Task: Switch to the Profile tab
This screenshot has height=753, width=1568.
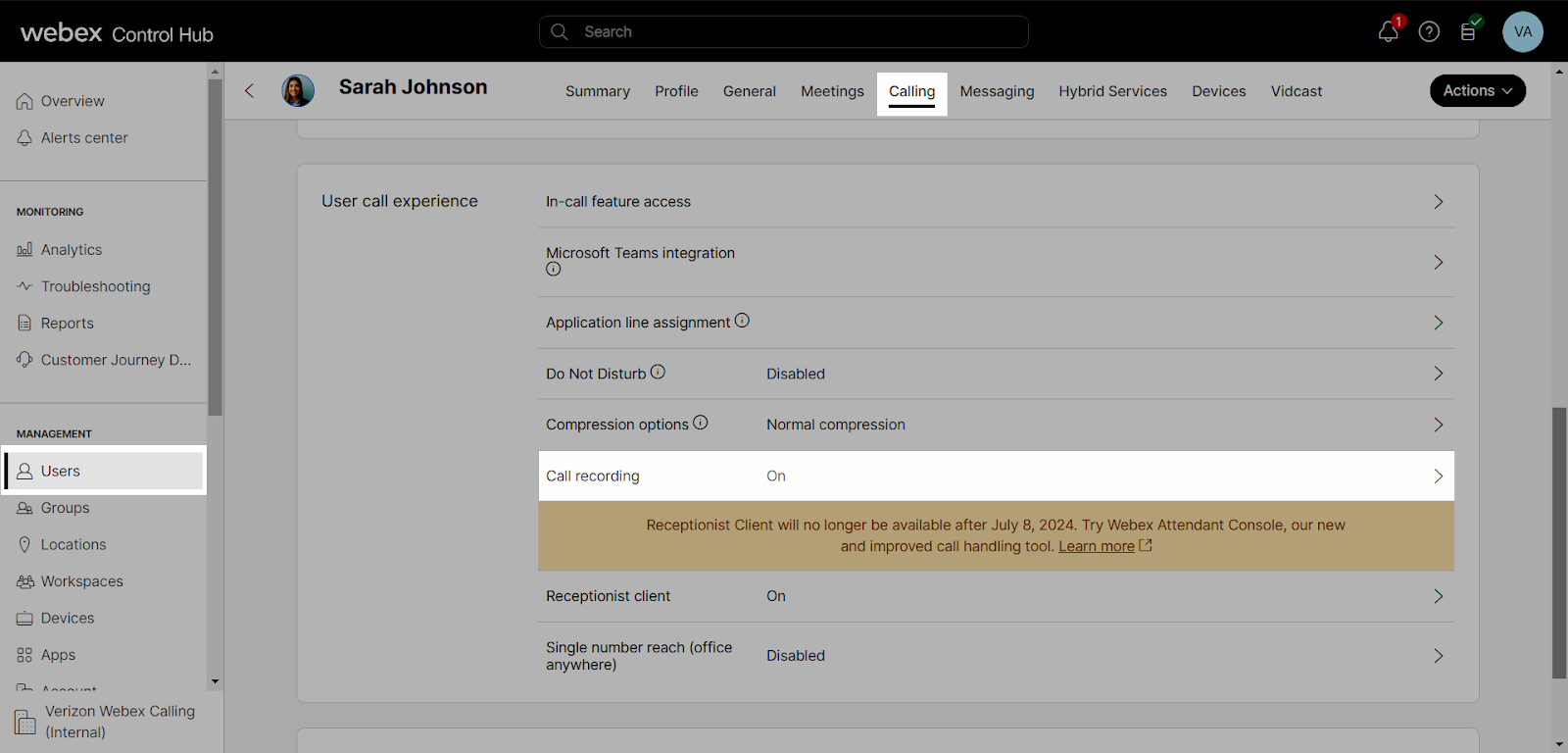Action: tap(676, 91)
